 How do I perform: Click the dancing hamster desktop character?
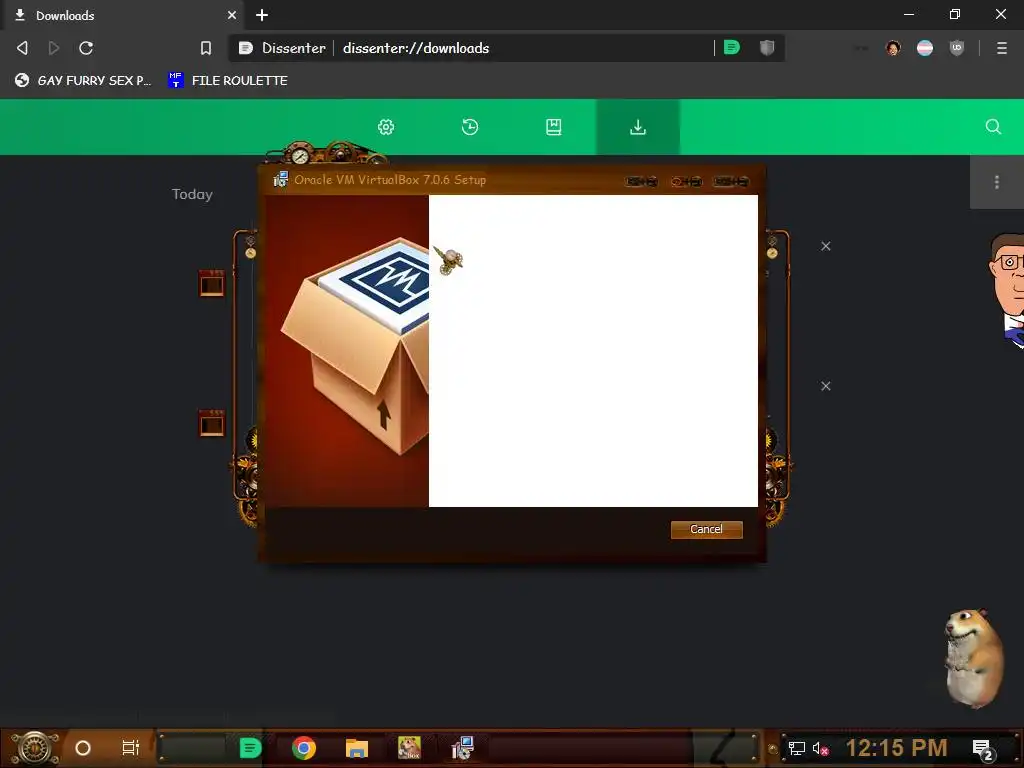[x=974, y=658]
